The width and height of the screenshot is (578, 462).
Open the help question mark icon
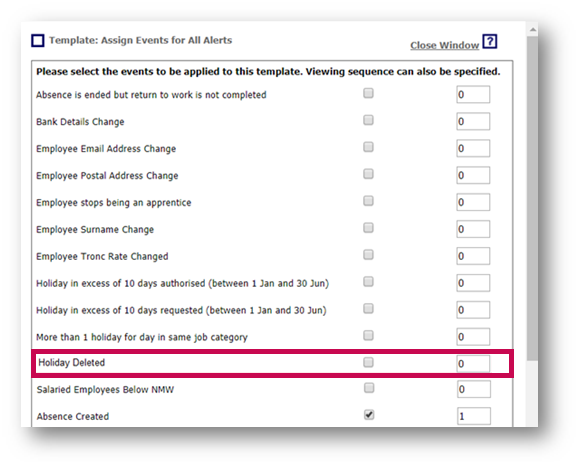(490, 41)
